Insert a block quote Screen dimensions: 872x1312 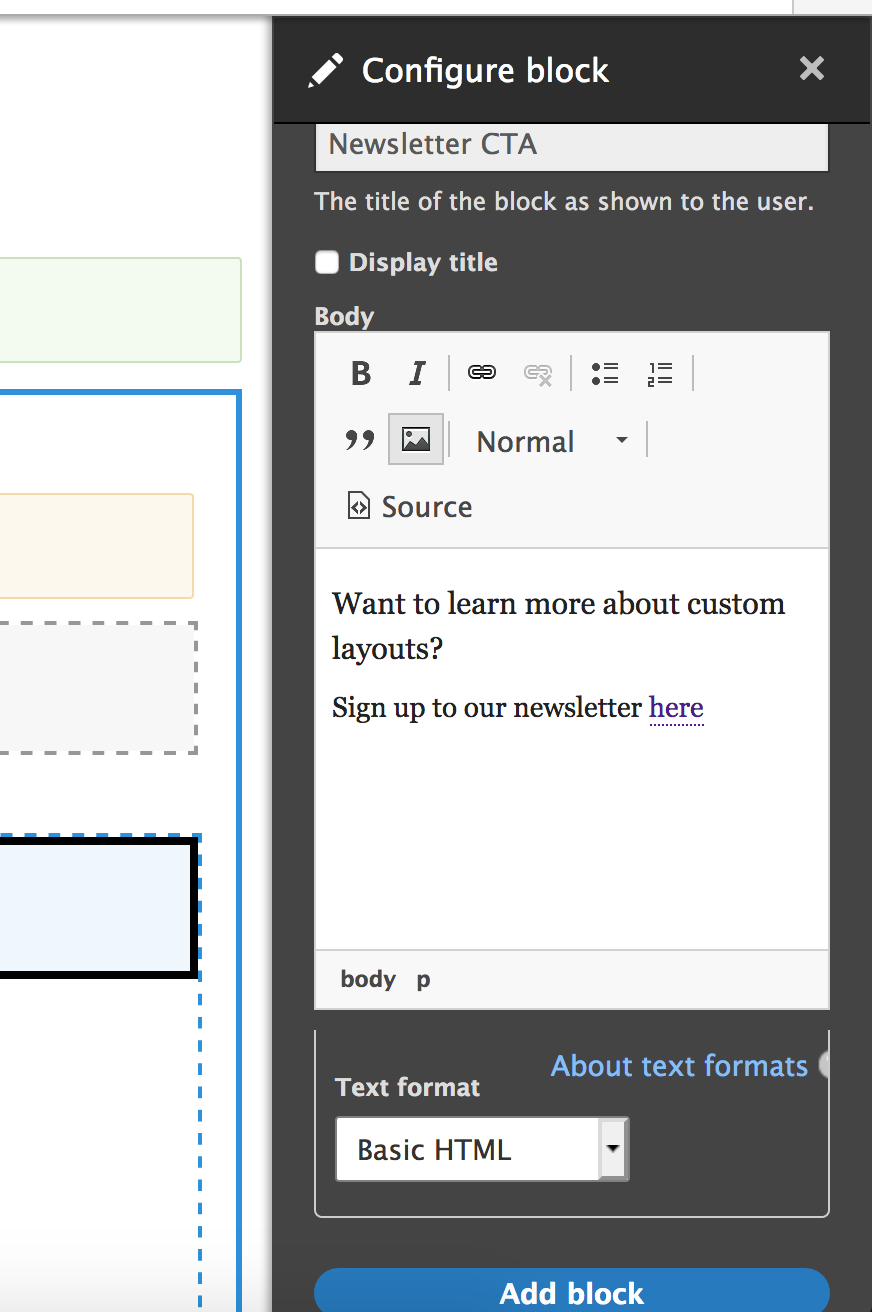[x=358, y=439]
